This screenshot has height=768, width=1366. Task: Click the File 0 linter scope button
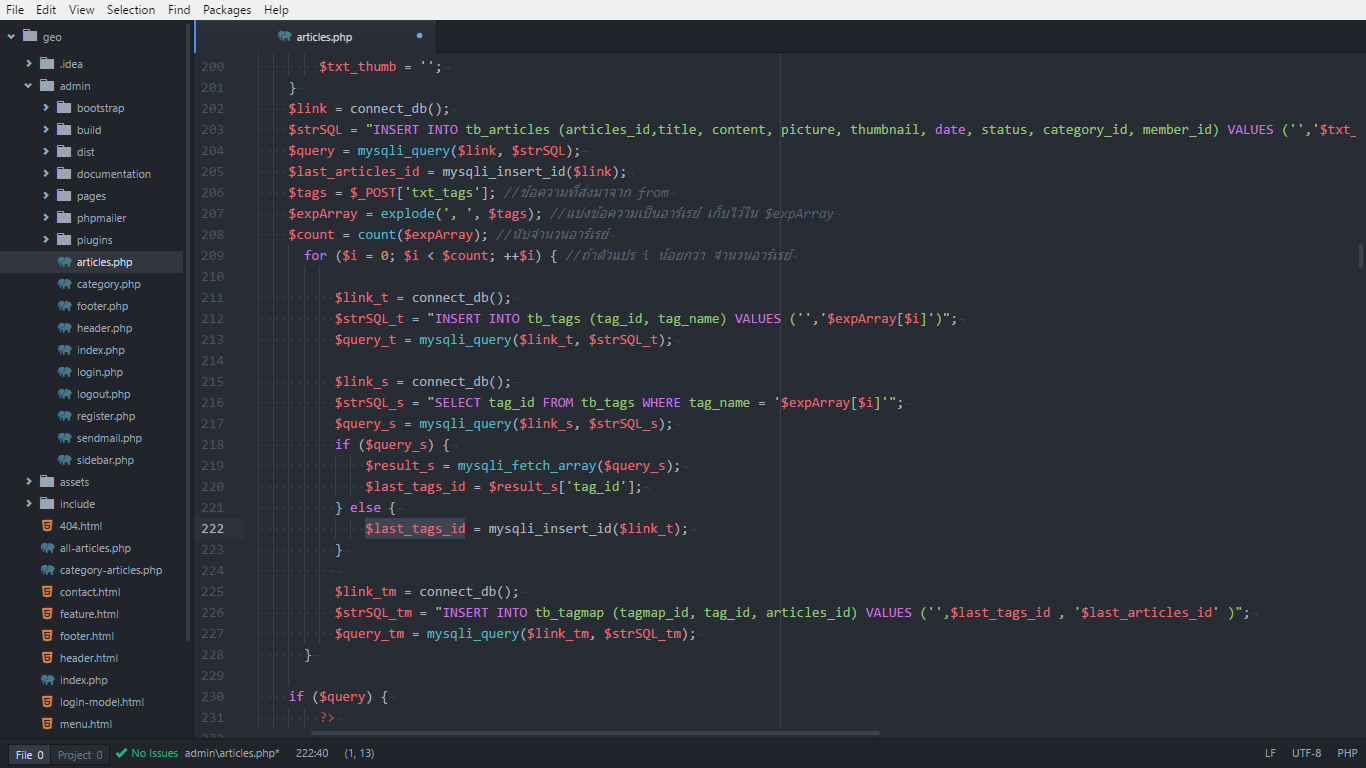click(x=29, y=755)
